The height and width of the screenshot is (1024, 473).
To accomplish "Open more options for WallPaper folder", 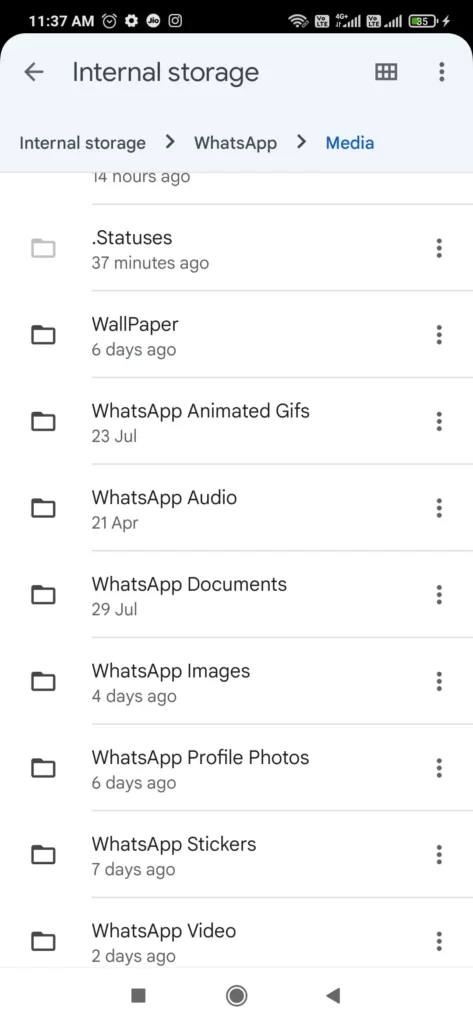I will (439, 335).
